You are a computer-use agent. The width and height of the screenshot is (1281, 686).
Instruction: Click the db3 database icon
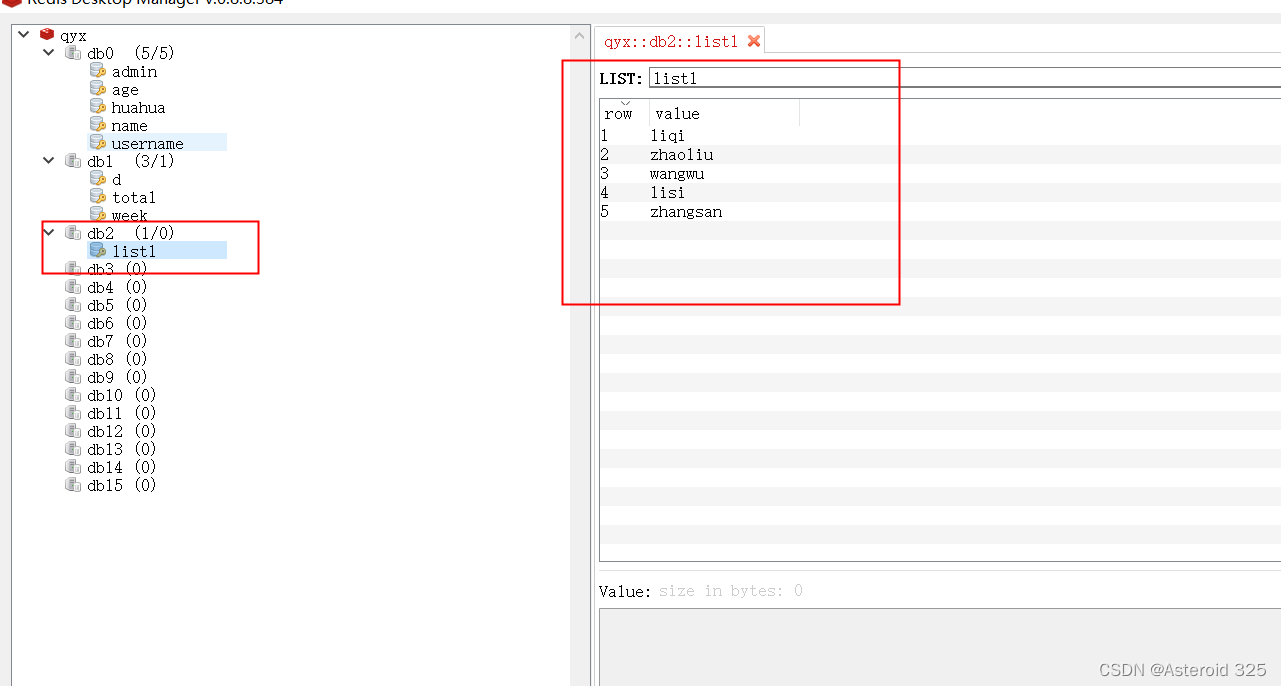(x=73, y=269)
